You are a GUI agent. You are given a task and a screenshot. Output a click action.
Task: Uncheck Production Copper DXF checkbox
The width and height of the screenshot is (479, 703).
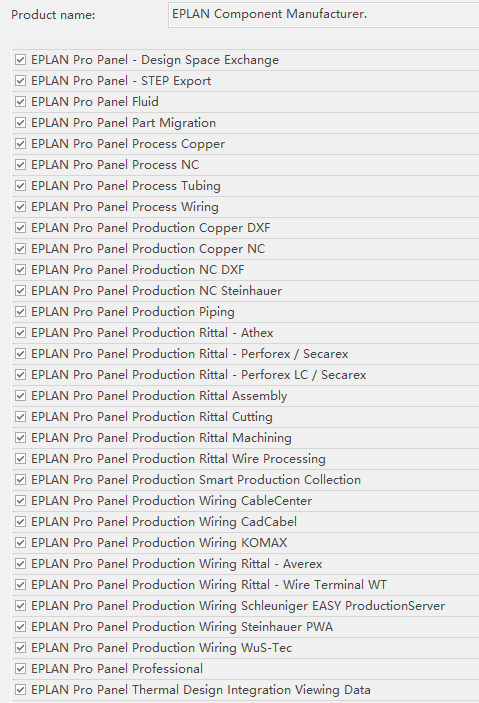click(x=21, y=228)
